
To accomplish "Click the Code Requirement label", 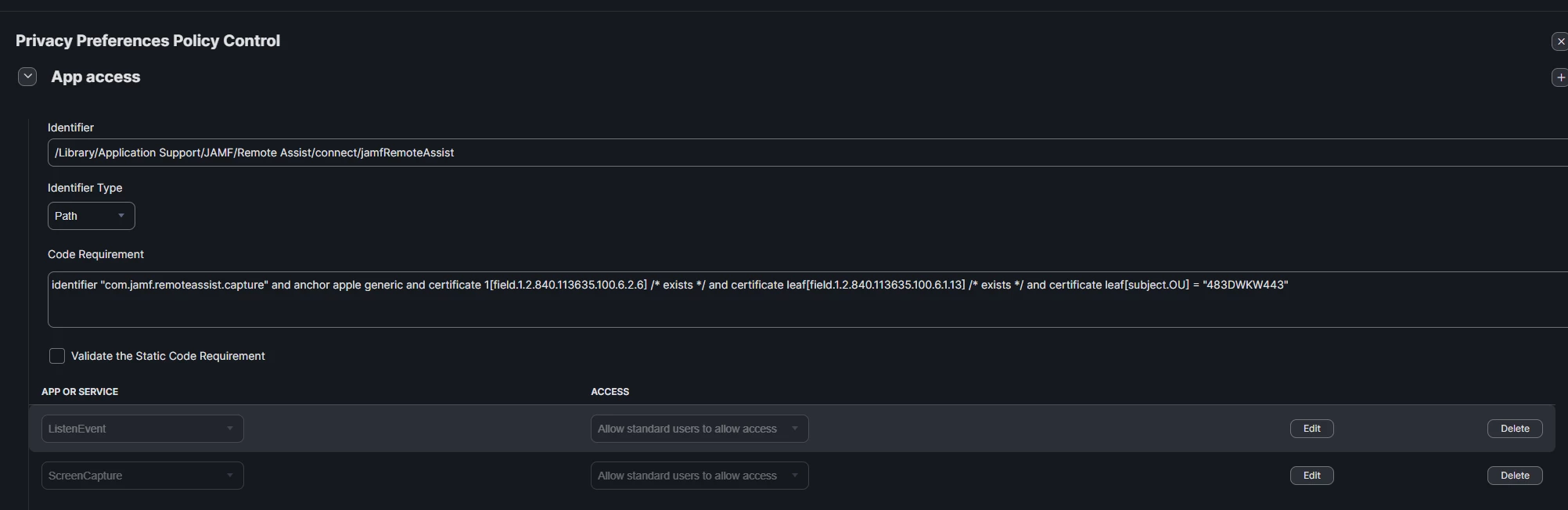I will (x=95, y=254).
